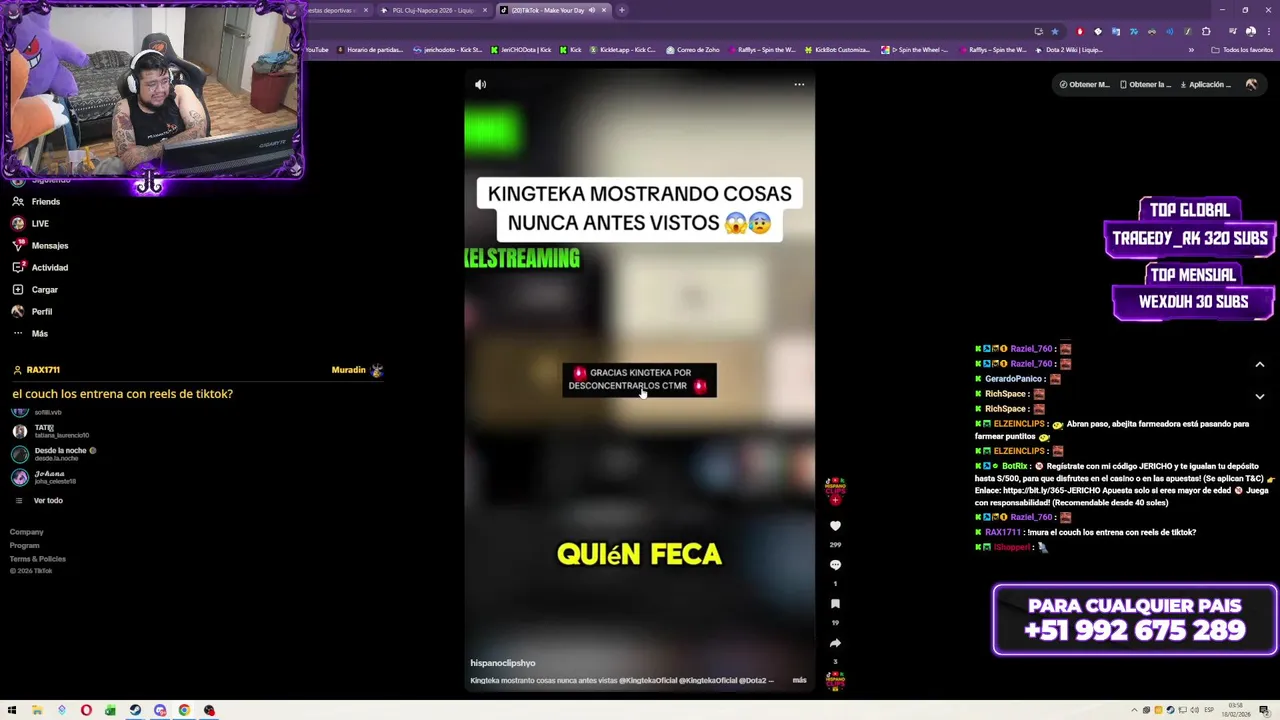Show more bookmarks with the double chevron

(x=1191, y=49)
